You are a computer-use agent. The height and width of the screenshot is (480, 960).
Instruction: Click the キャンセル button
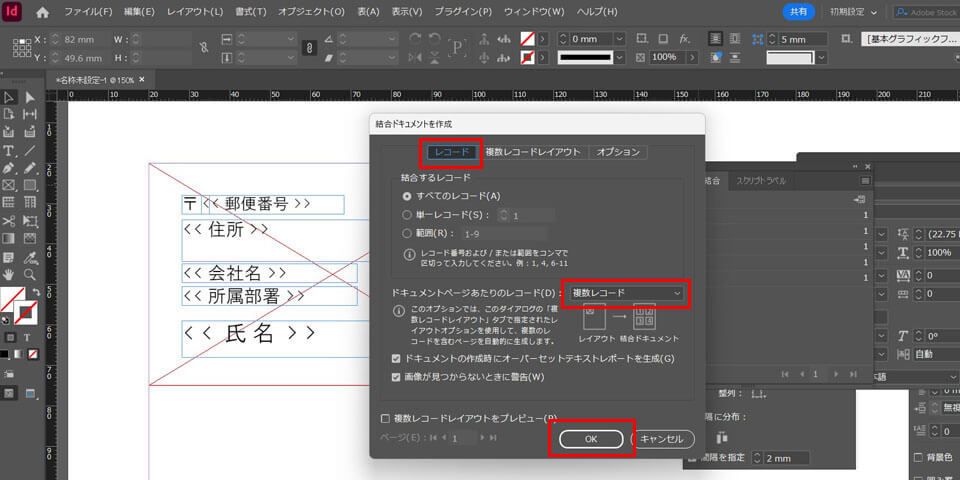point(662,439)
